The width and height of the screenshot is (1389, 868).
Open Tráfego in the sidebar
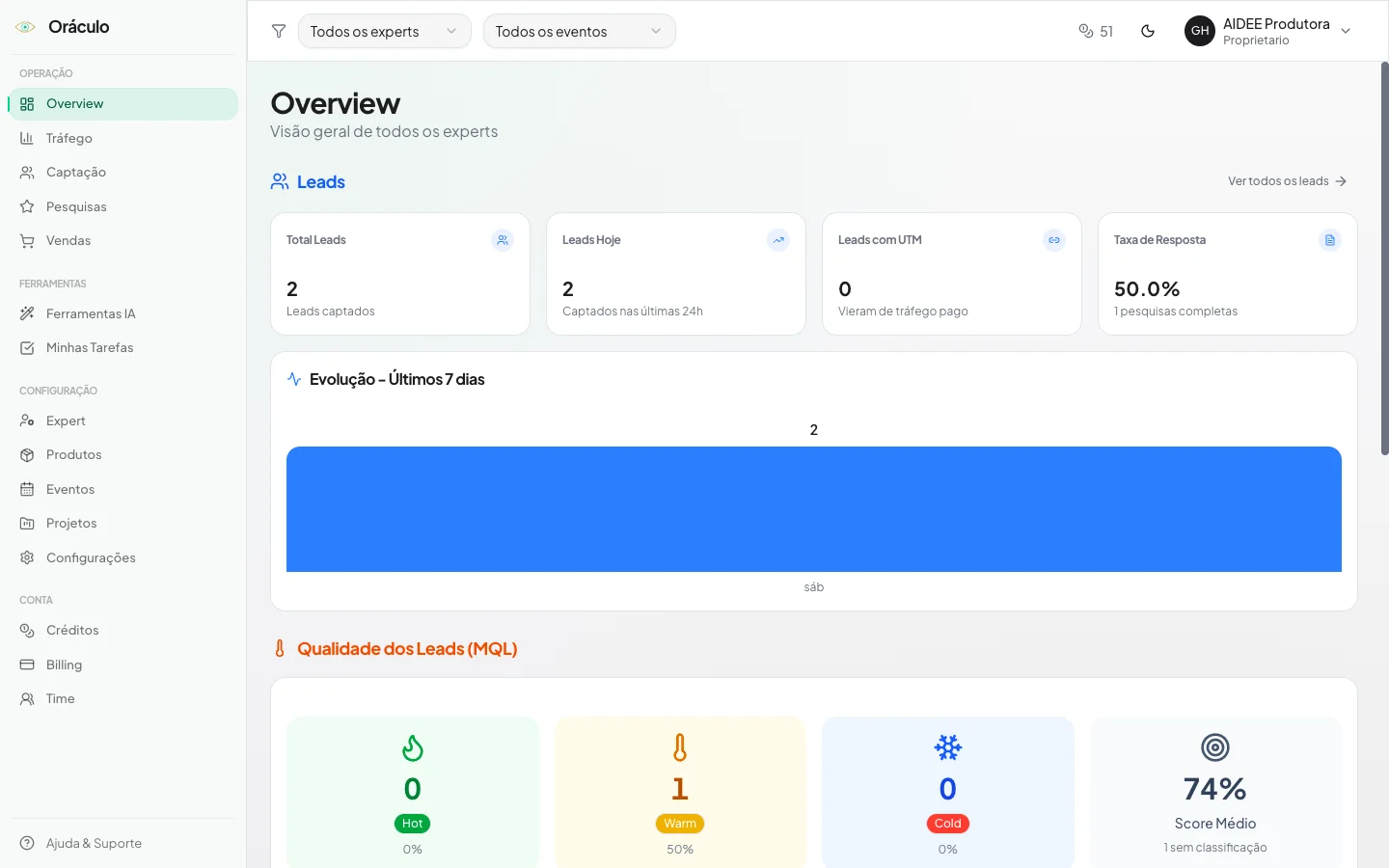[x=123, y=138]
